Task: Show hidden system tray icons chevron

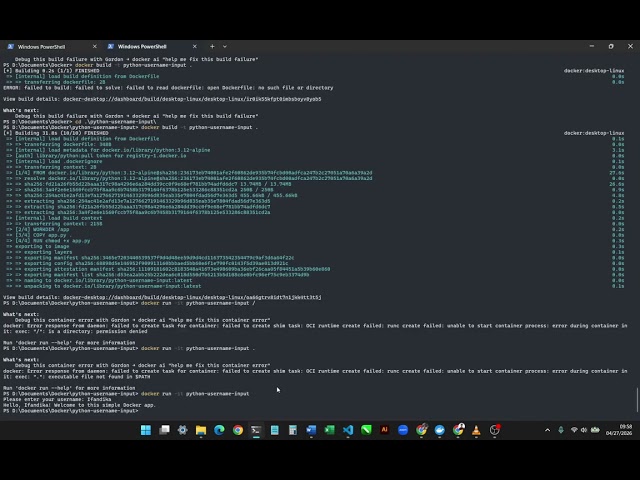Action: coord(547,430)
